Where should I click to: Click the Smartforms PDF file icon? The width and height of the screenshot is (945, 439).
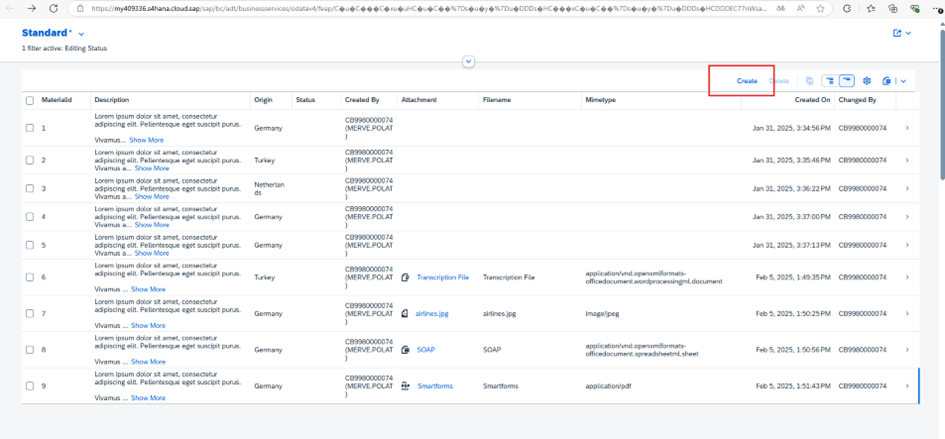coord(405,386)
